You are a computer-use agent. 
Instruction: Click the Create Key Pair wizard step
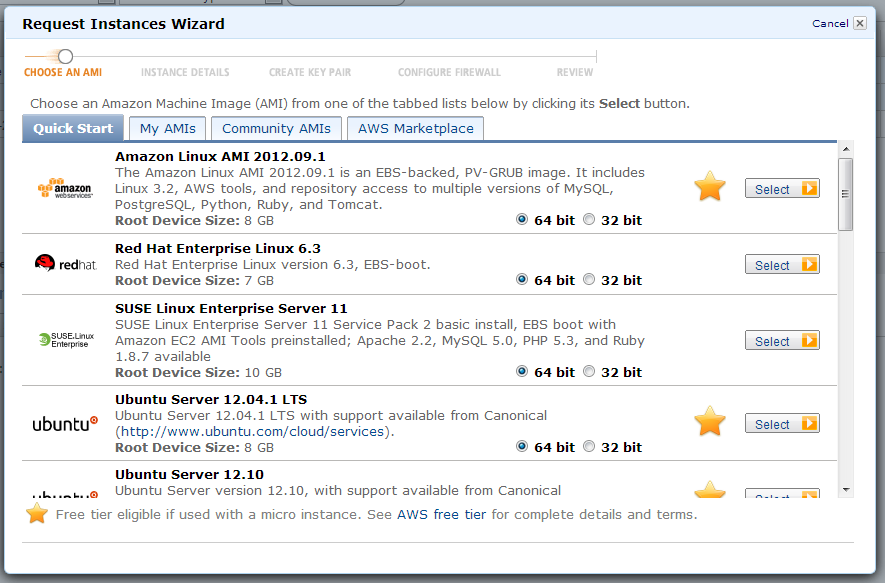coord(310,72)
